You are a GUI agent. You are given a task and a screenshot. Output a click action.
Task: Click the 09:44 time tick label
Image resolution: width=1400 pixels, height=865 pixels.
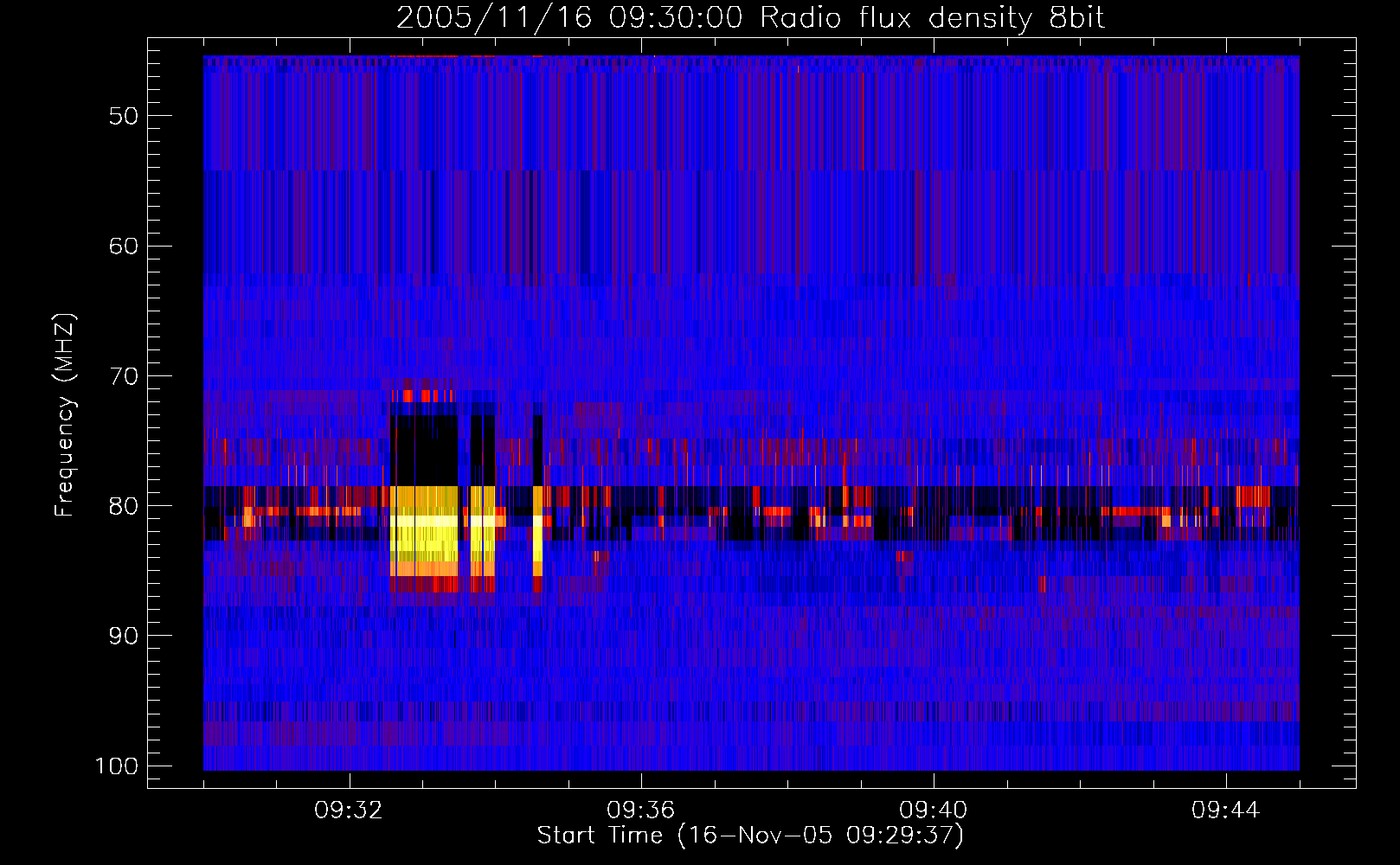(1226, 811)
